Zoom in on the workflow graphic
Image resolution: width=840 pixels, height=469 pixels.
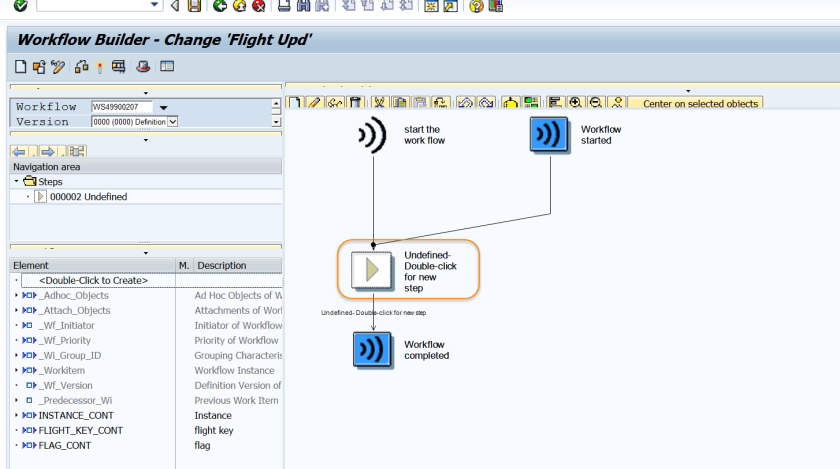coord(576,103)
